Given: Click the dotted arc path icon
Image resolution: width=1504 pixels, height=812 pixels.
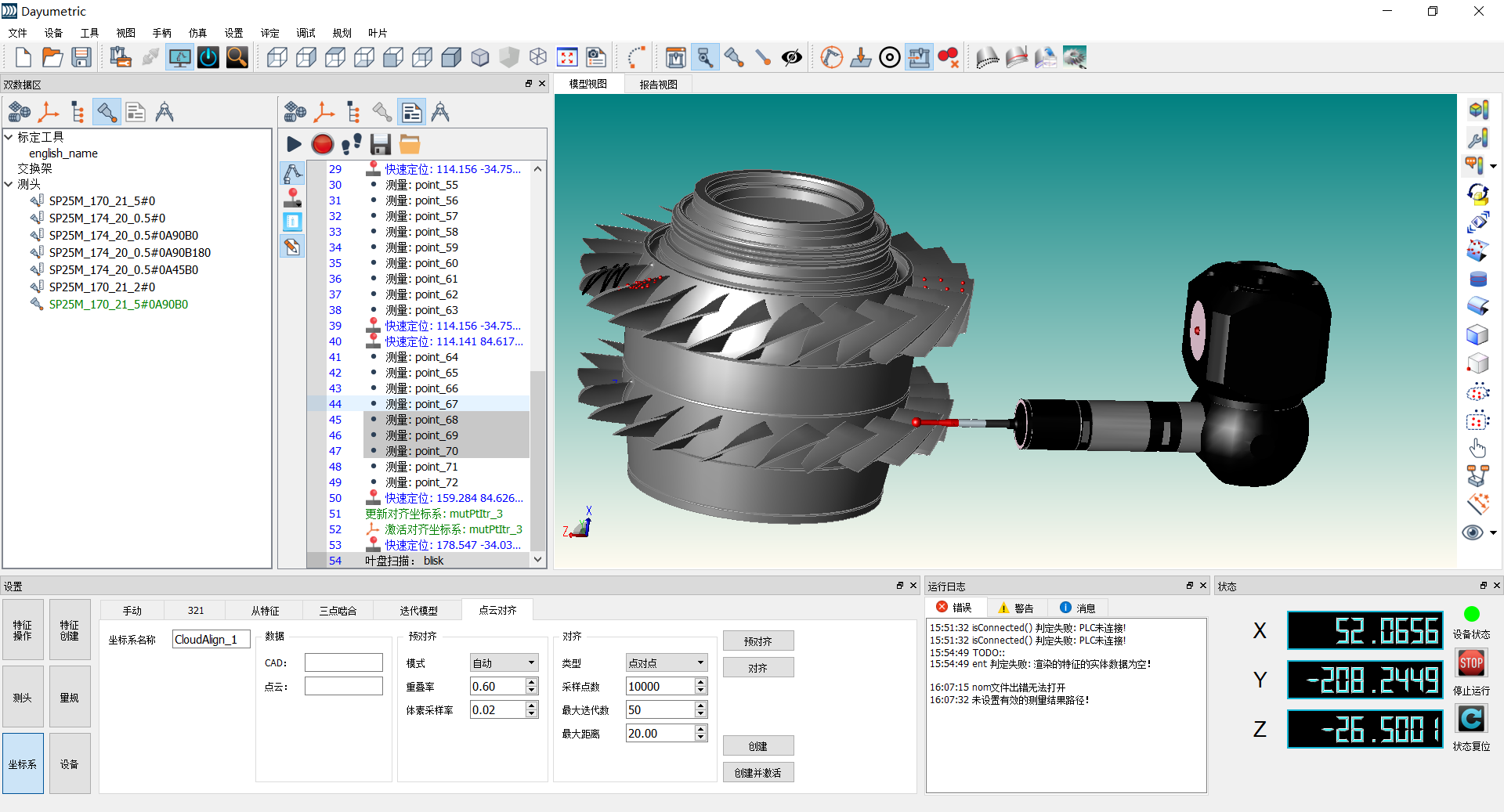Looking at the screenshot, I should coord(637,57).
